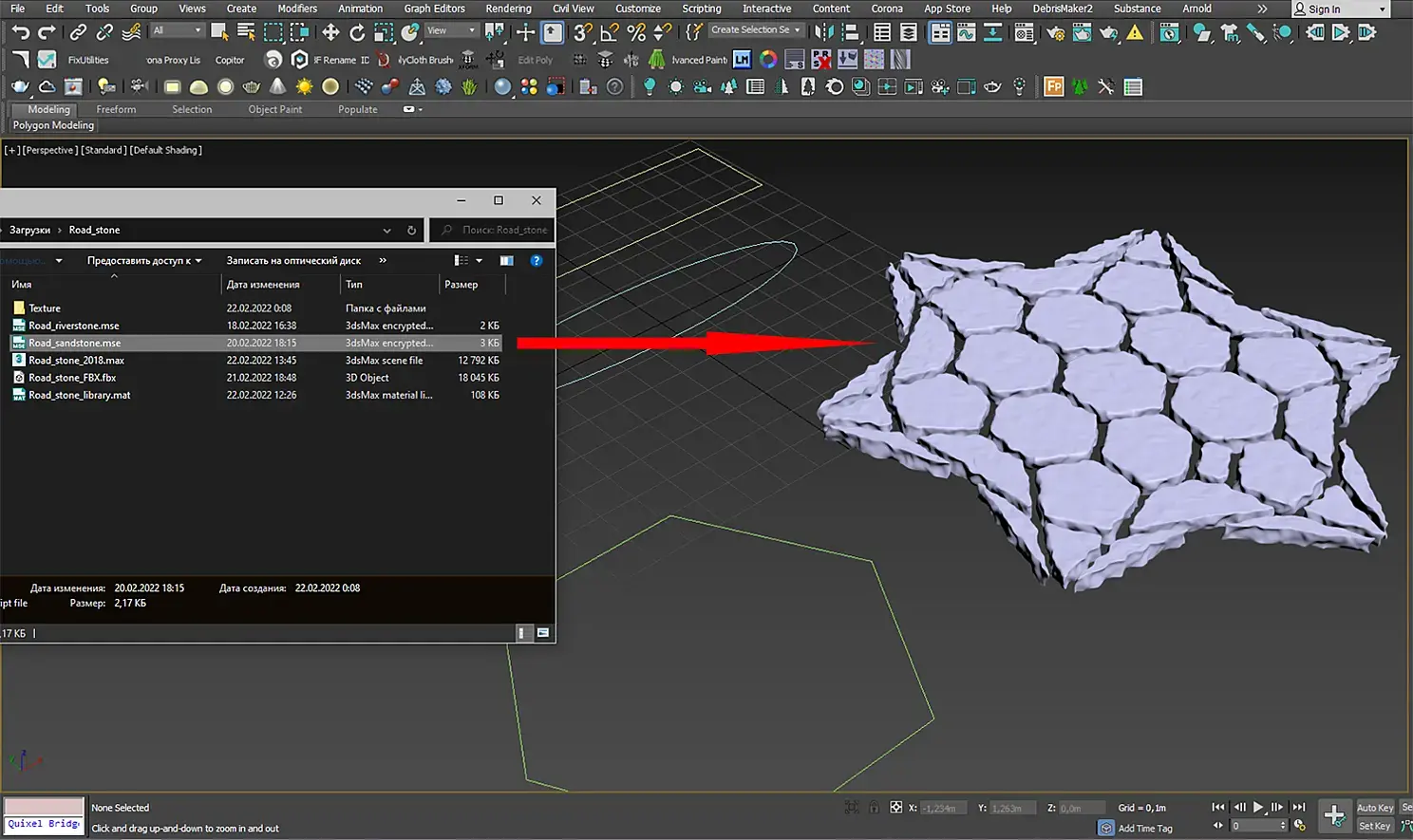The height and width of the screenshot is (840, 1413).
Task: Toggle Auto Key animation mode
Action: [1374, 808]
